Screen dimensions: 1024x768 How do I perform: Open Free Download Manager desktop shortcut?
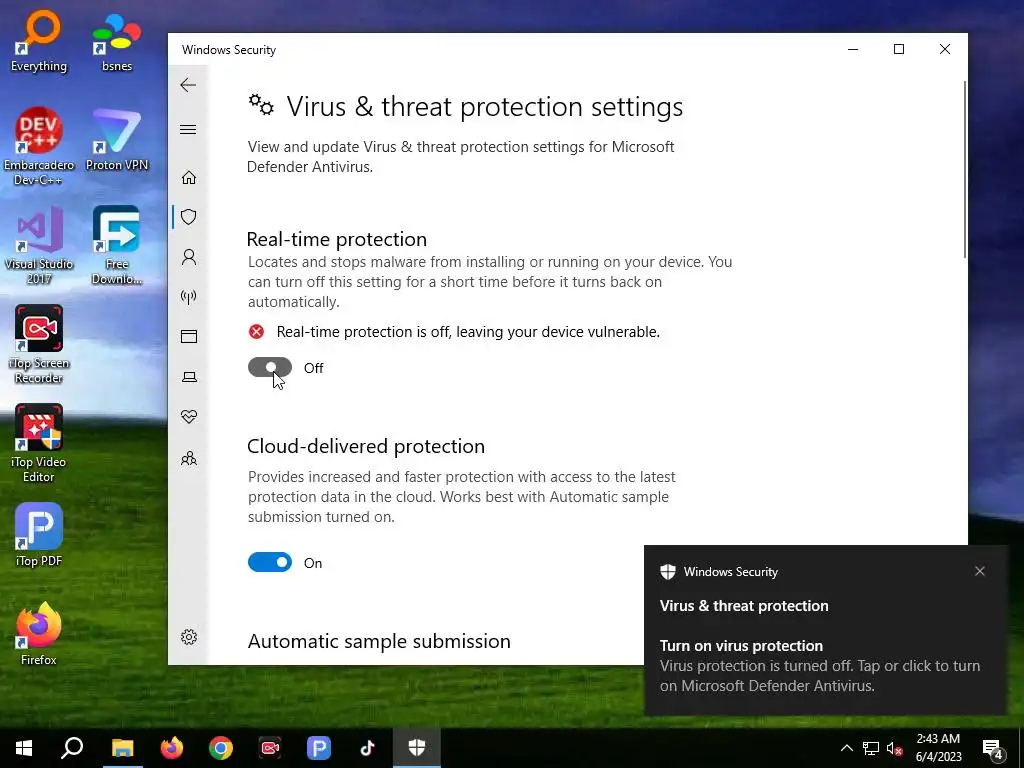tap(117, 246)
